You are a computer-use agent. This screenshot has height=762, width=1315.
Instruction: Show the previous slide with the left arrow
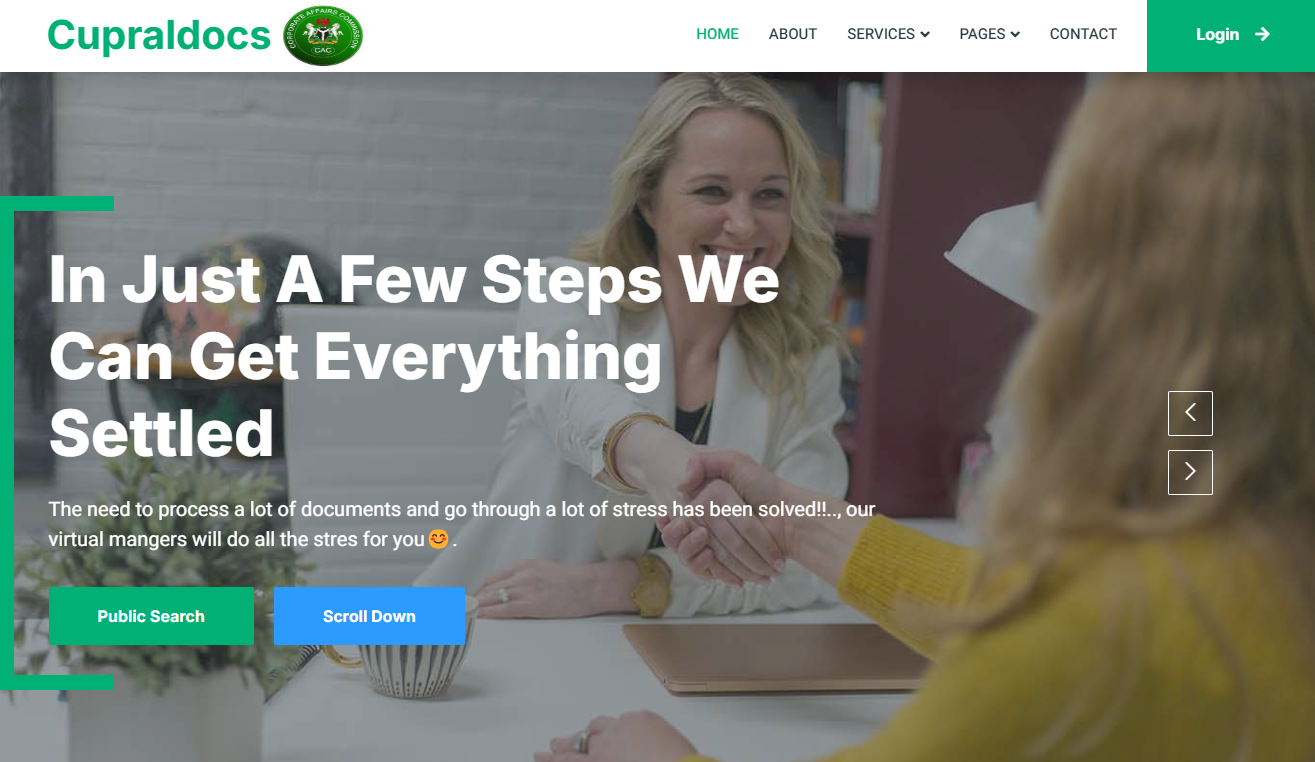coord(1190,413)
